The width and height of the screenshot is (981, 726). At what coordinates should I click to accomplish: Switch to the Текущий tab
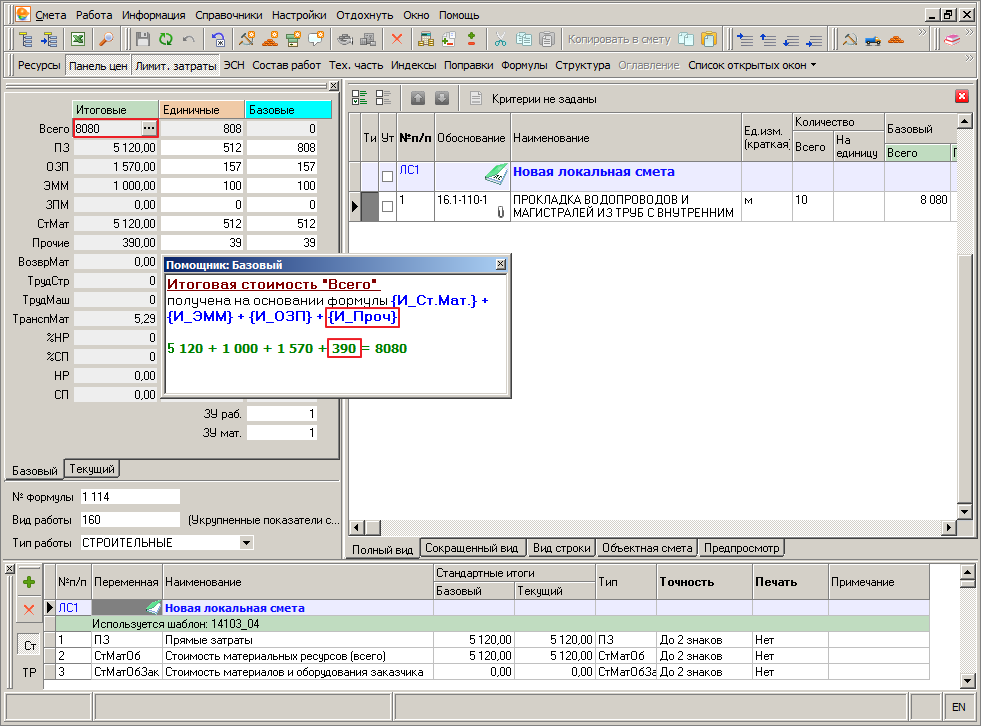(x=92, y=469)
